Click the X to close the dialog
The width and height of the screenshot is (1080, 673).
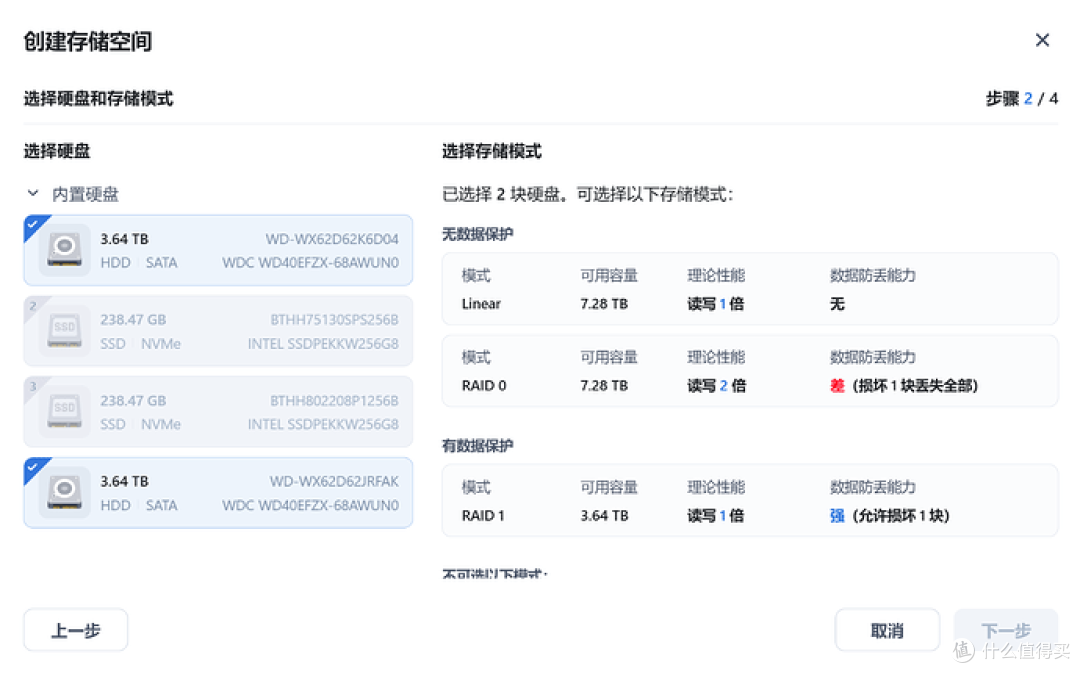pyautogui.click(x=1043, y=40)
